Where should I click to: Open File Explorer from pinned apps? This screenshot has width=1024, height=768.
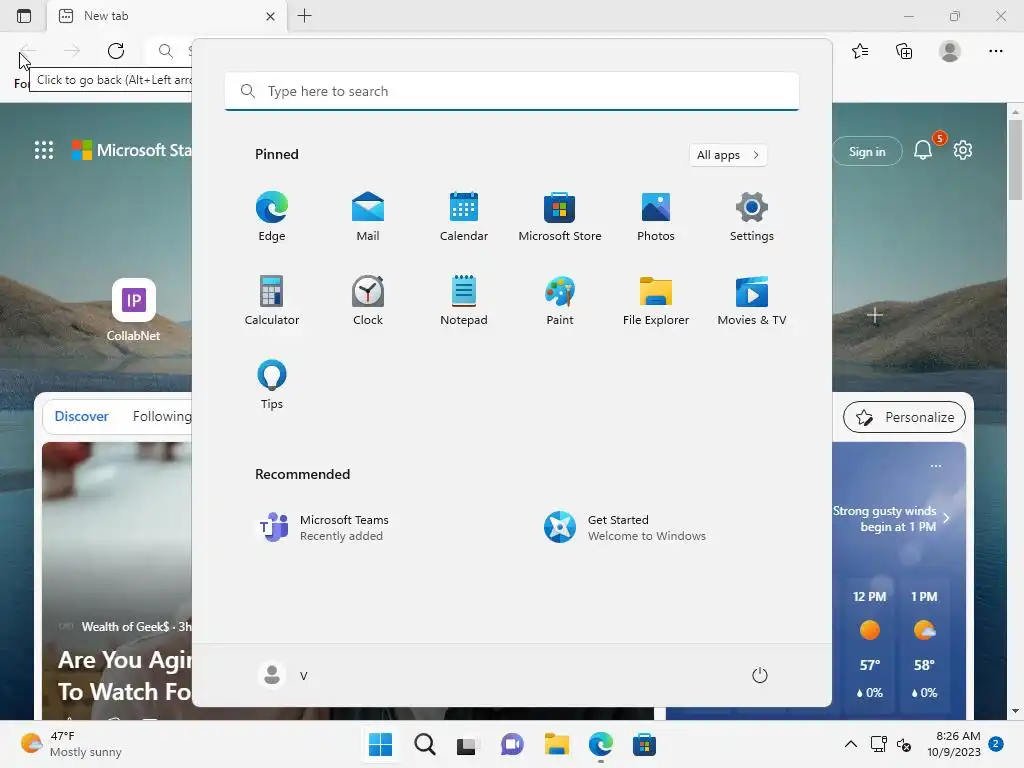pos(656,300)
